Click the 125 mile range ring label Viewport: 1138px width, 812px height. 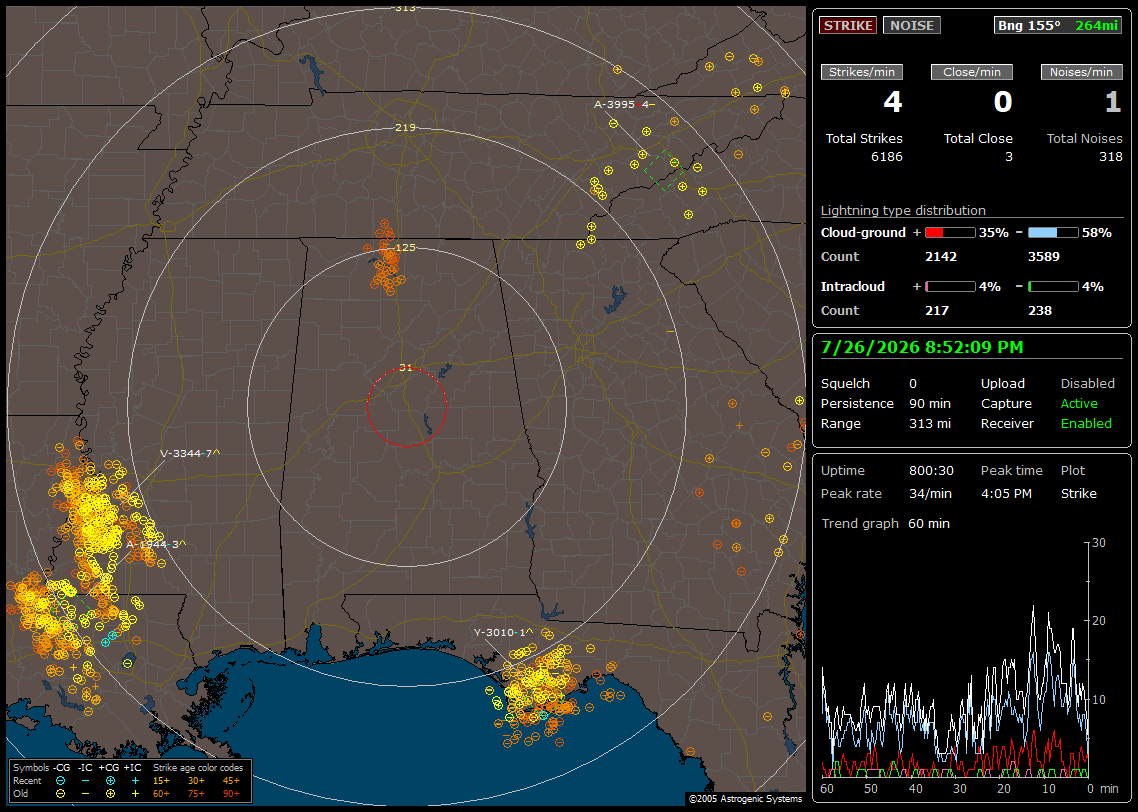coord(406,247)
